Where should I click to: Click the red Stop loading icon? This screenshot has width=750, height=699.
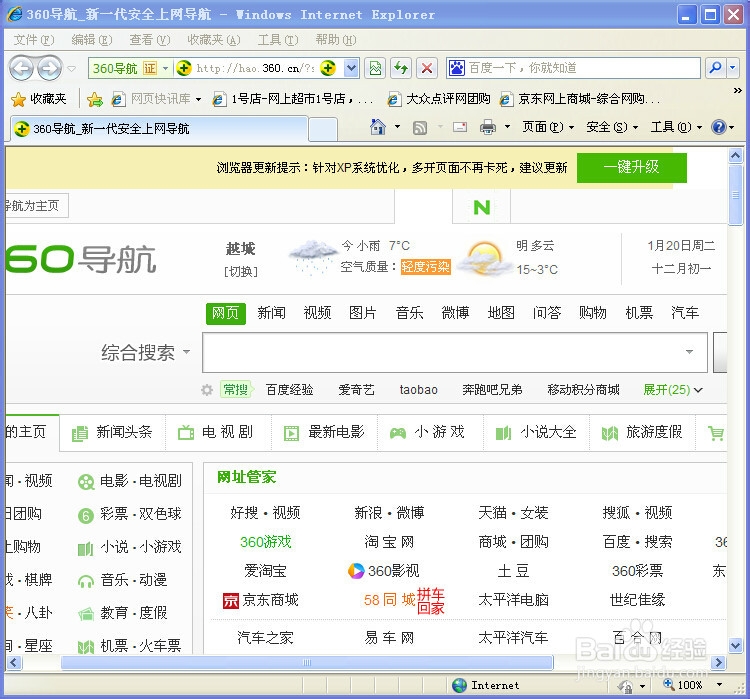click(427, 68)
